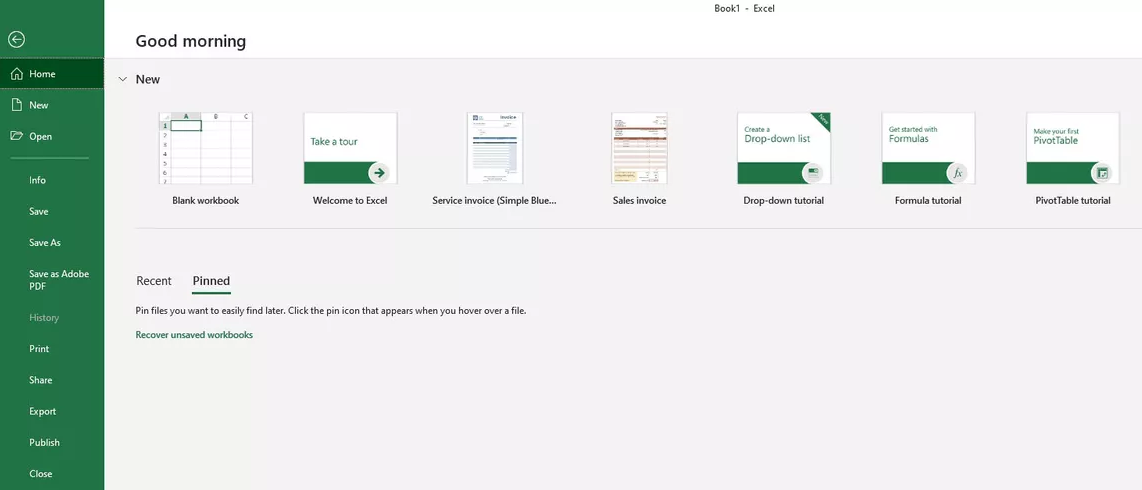Click the fx icon on Formulas tile
The height and width of the screenshot is (490, 1142).
pyautogui.click(x=958, y=173)
